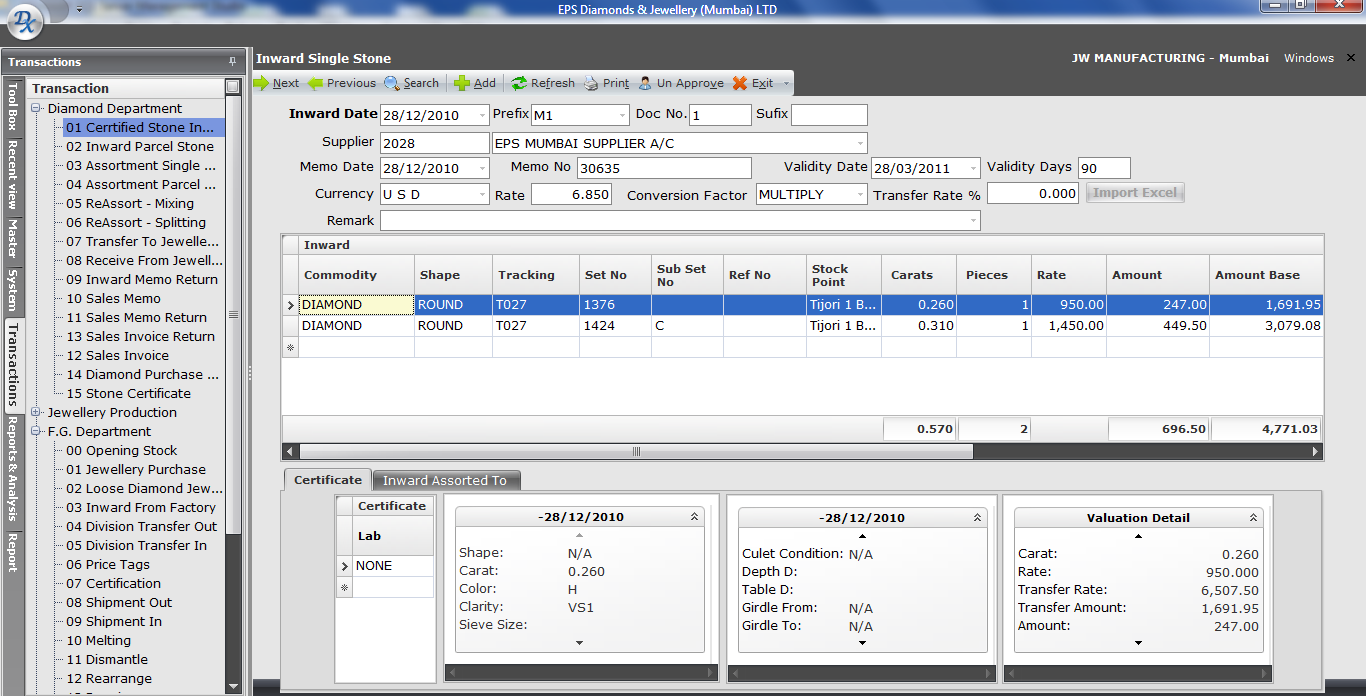The image size is (1366, 696).
Task: Click the Print printer icon
Action: 591,83
